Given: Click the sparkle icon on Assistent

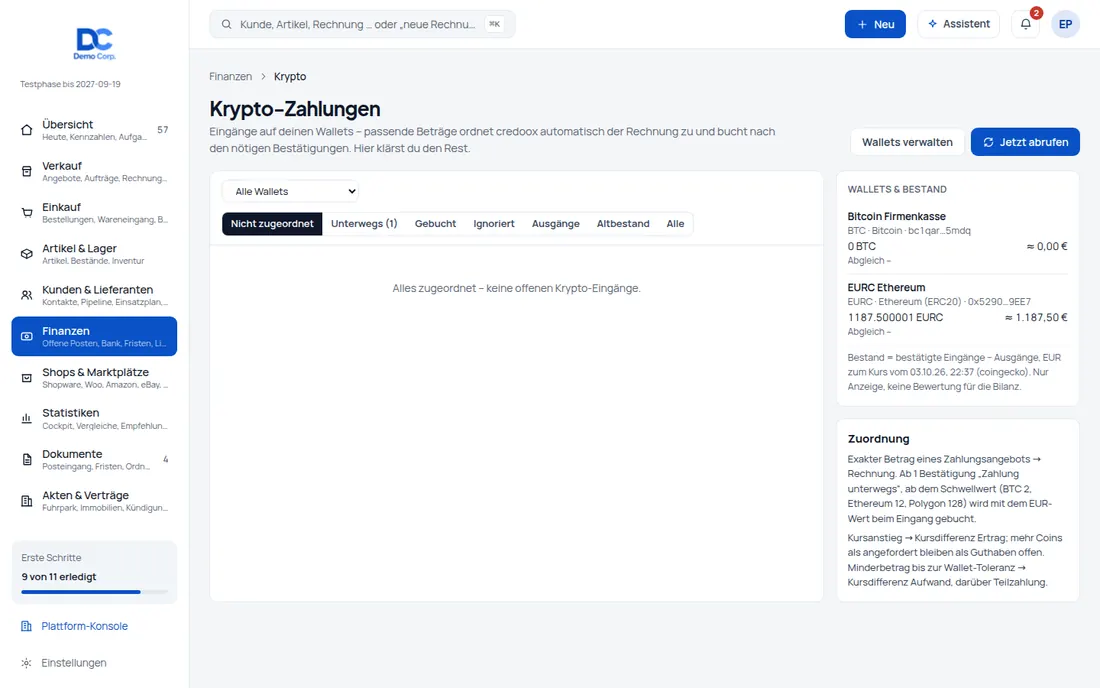Looking at the screenshot, I should 932,24.
